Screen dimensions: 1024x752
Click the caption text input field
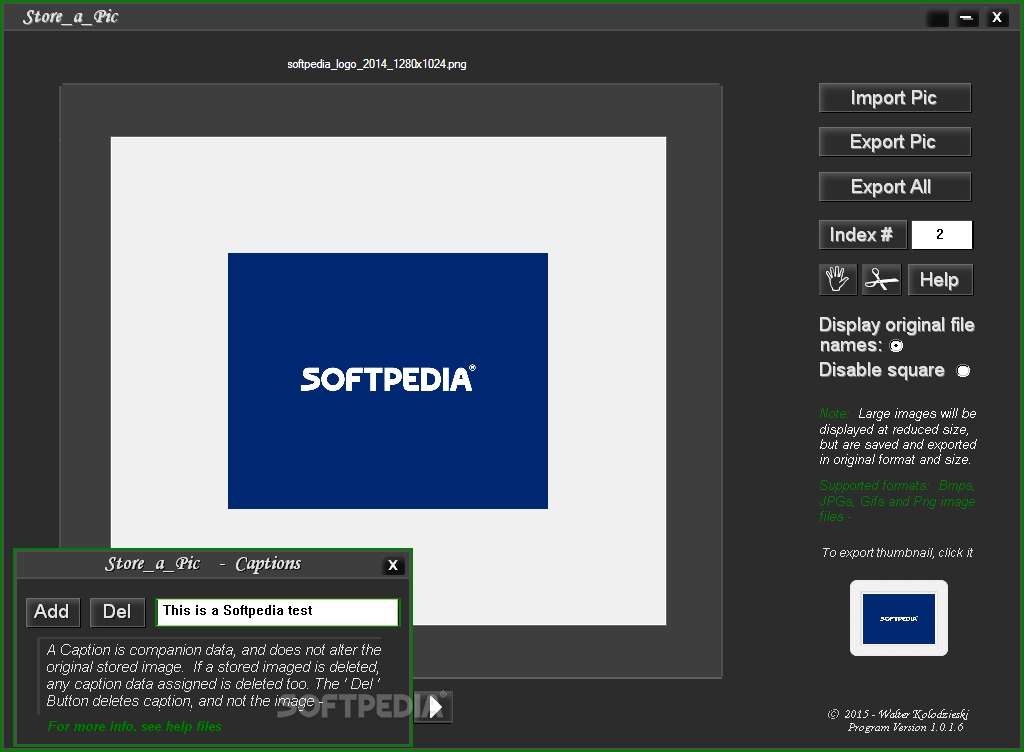click(277, 612)
